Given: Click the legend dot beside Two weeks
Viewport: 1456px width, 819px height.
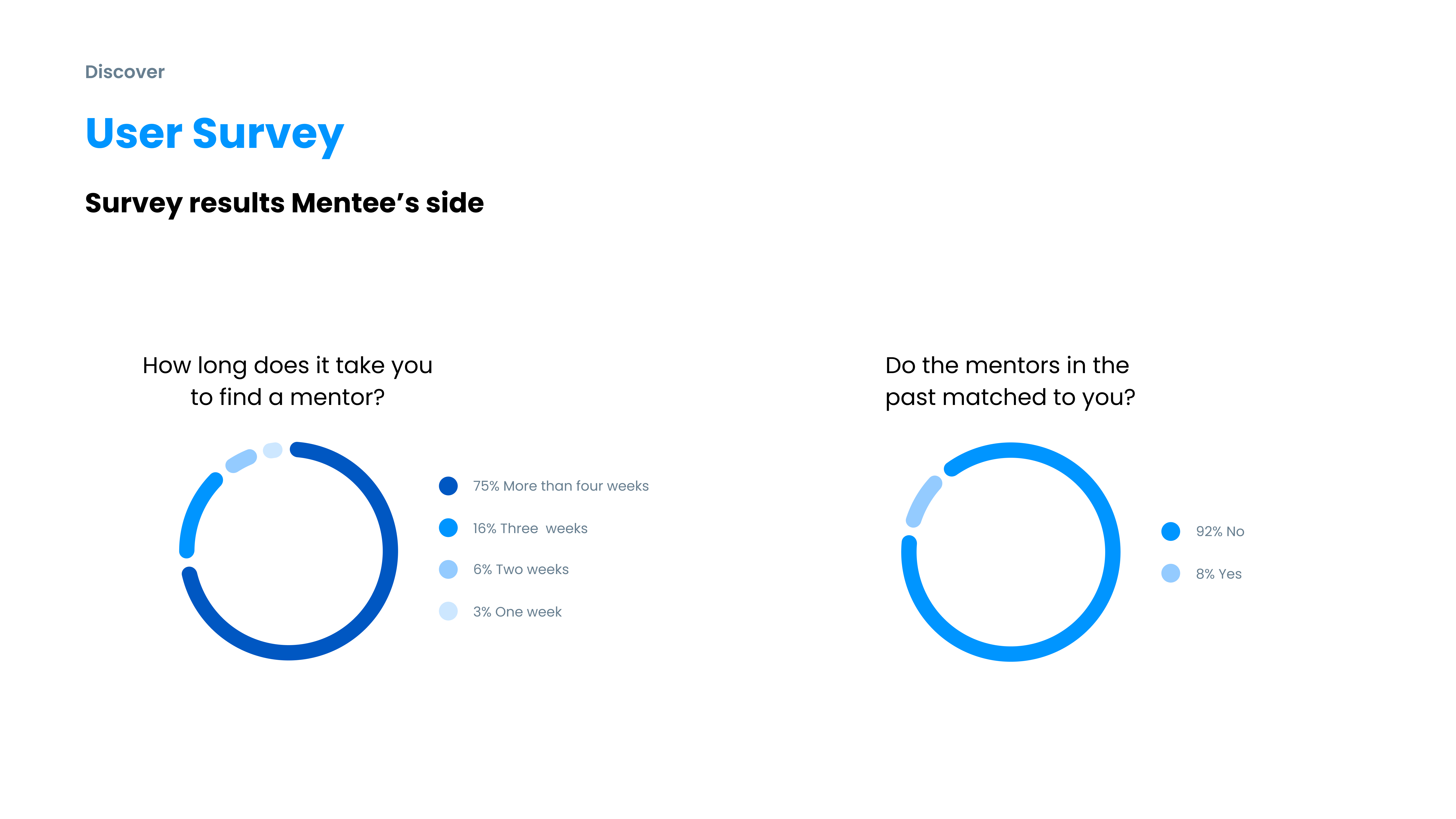Looking at the screenshot, I should [x=448, y=569].
